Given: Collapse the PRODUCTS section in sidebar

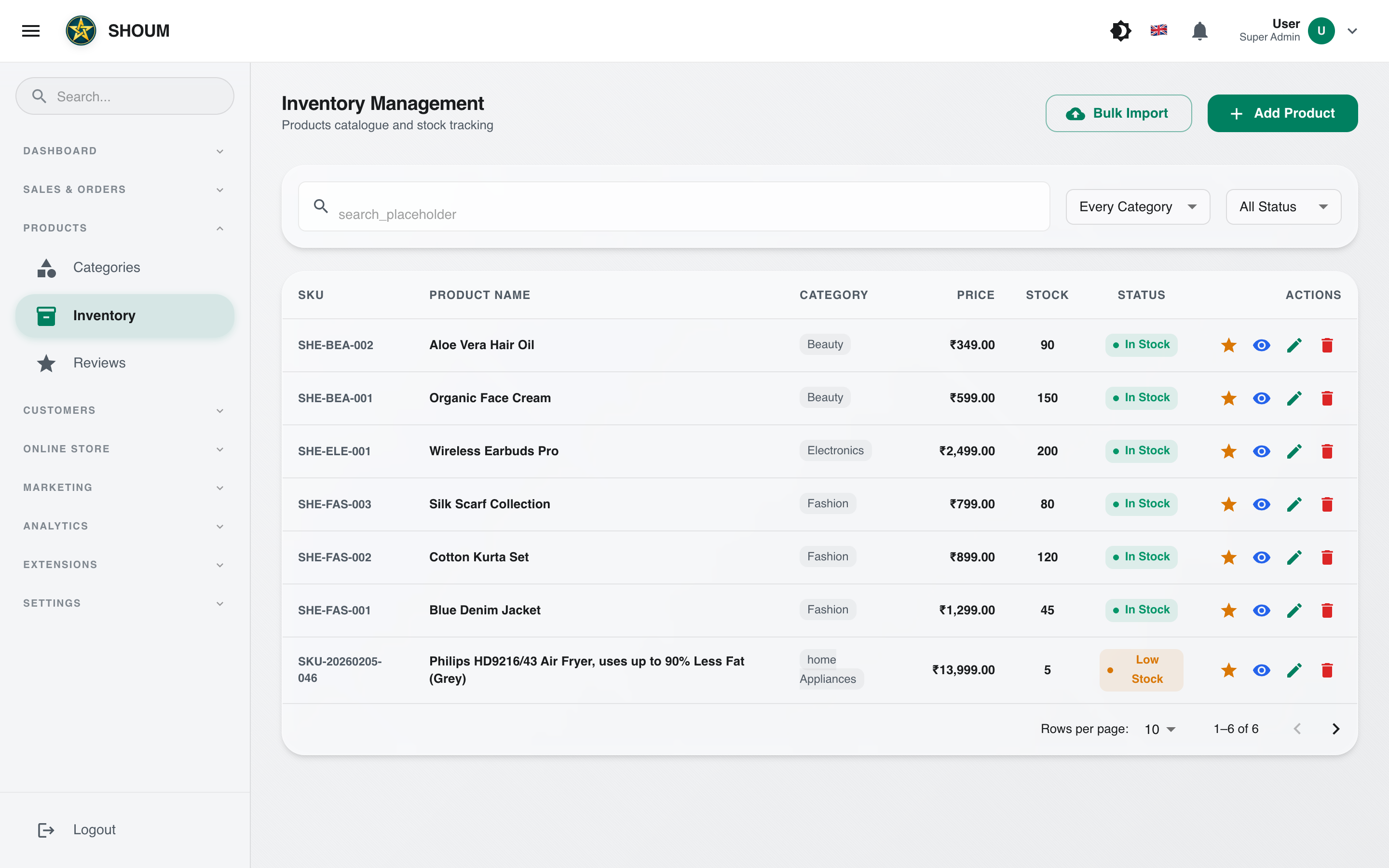Looking at the screenshot, I should 220,228.
